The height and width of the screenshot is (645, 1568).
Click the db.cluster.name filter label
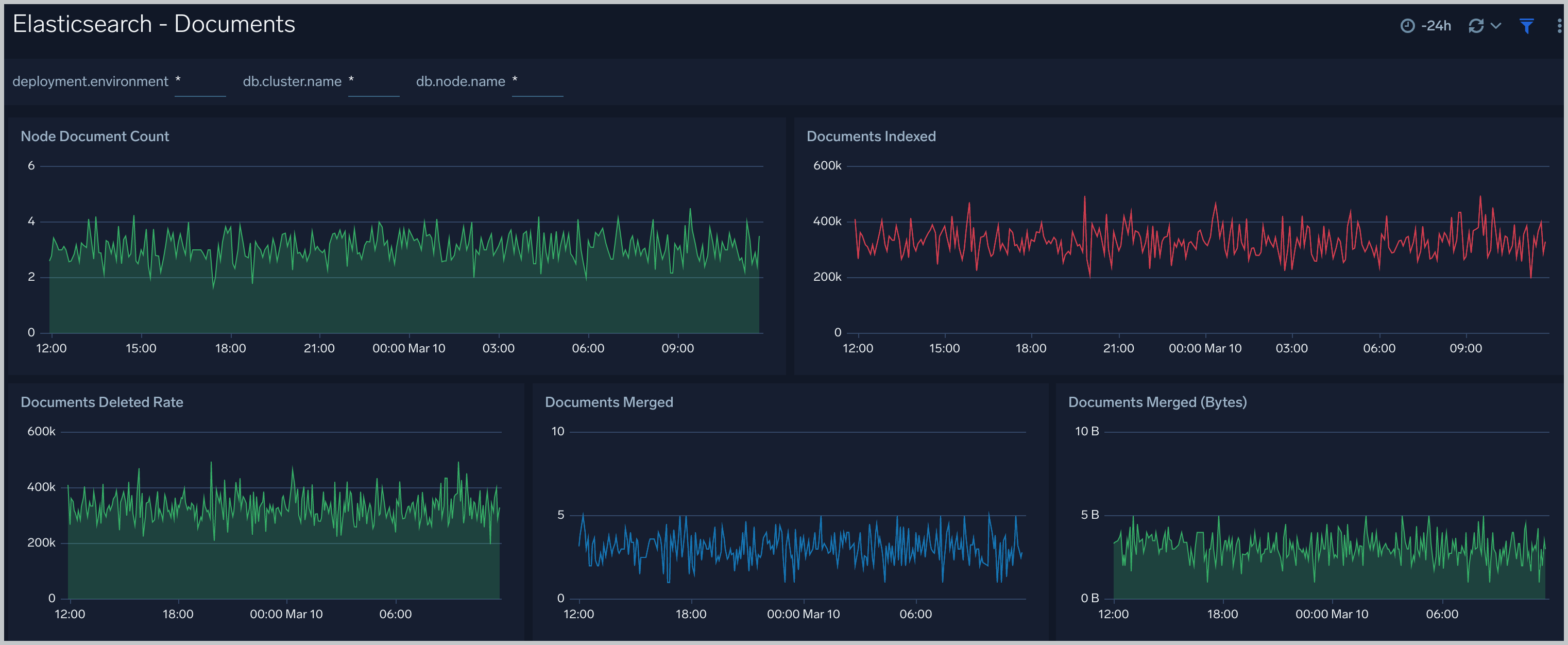pyautogui.click(x=292, y=81)
